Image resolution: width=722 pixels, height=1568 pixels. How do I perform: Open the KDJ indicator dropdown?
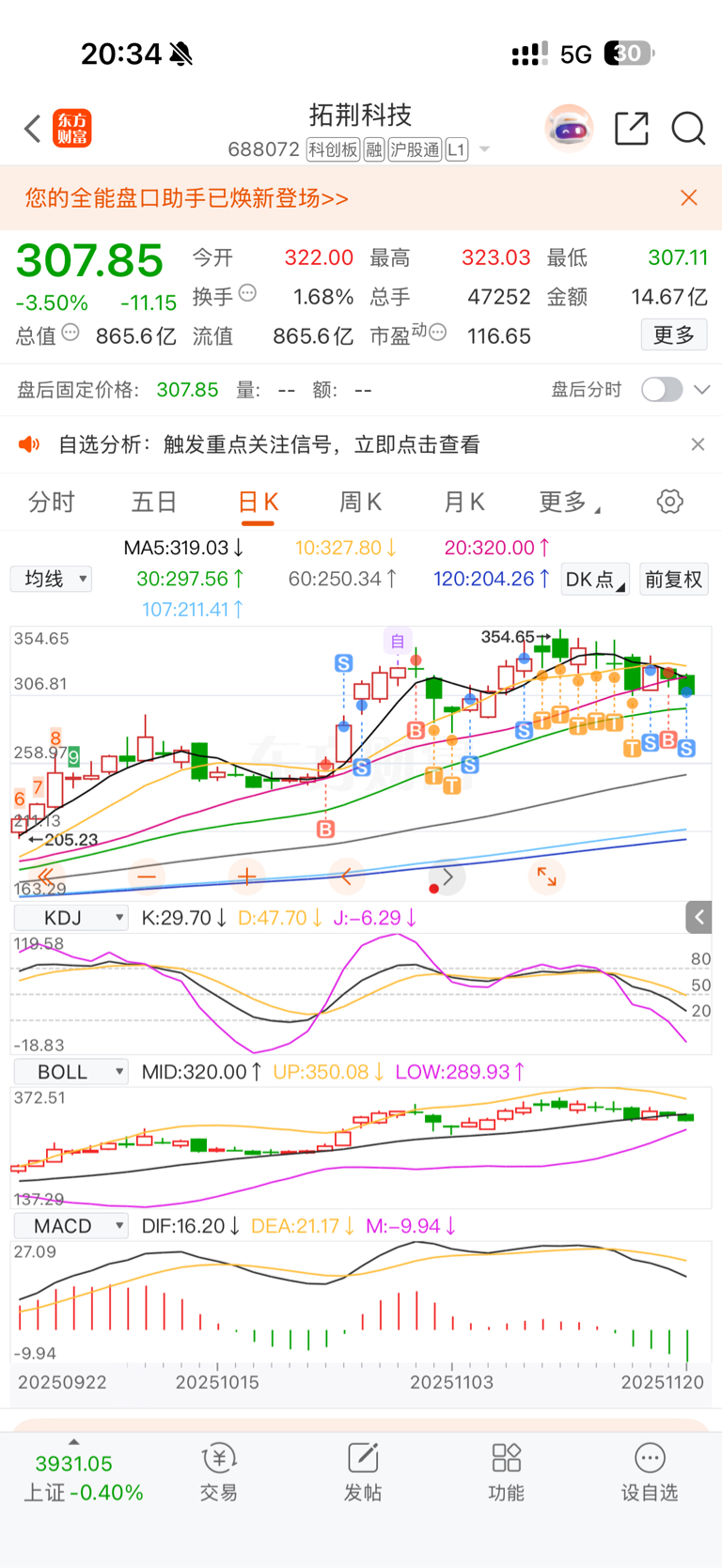click(71, 918)
